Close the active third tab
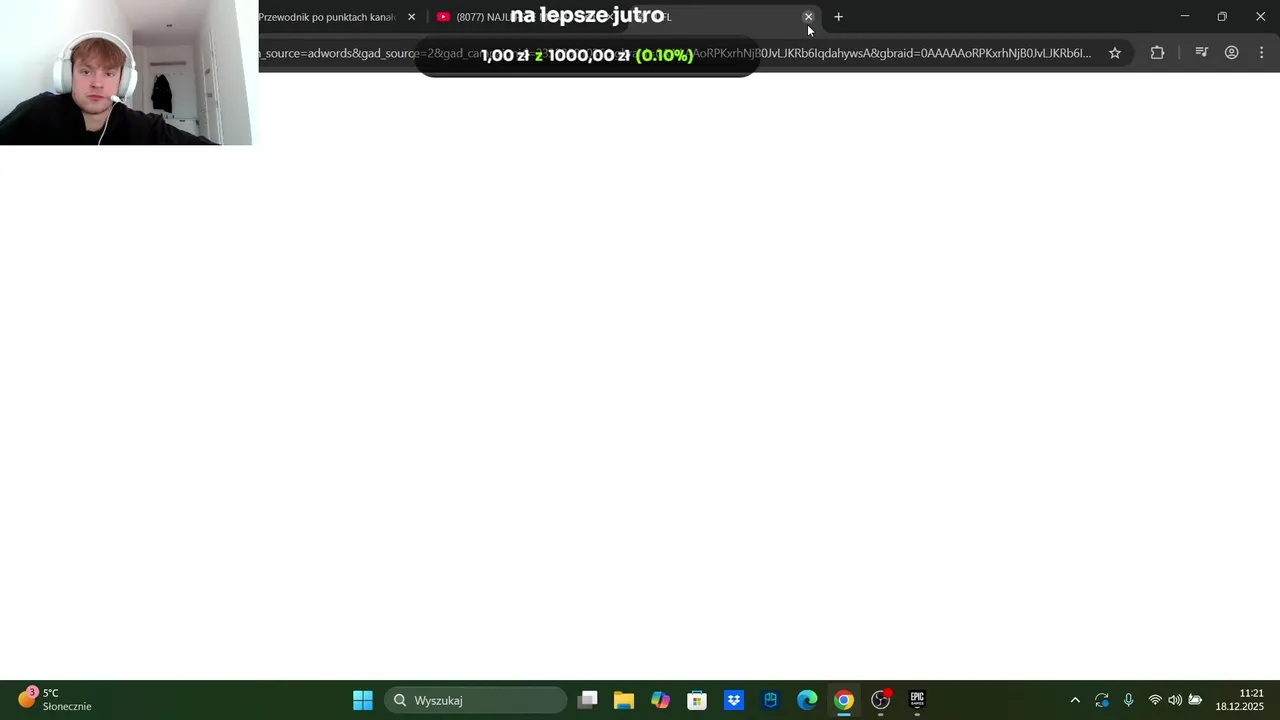1280x720 pixels. coord(808,17)
